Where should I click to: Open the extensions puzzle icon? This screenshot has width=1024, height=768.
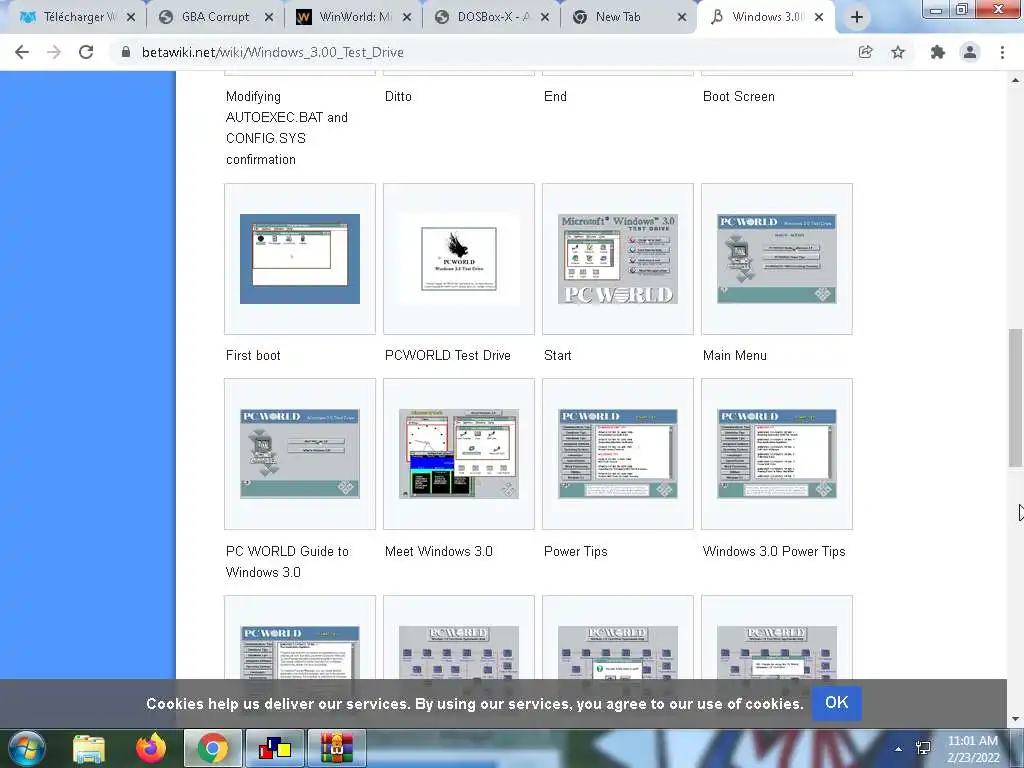938,52
